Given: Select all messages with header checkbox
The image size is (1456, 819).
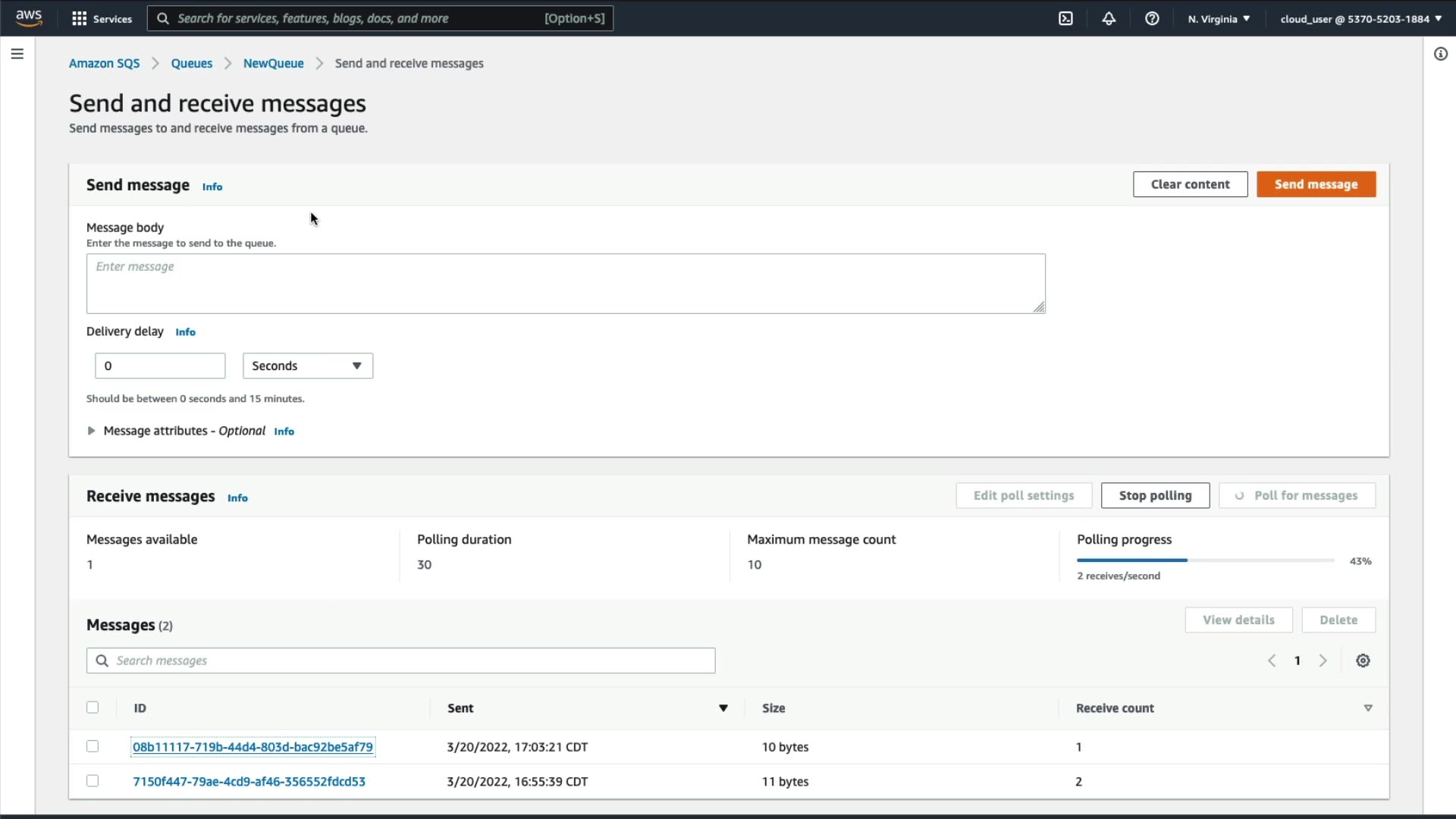Looking at the screenshot, I should coord(93,708).
